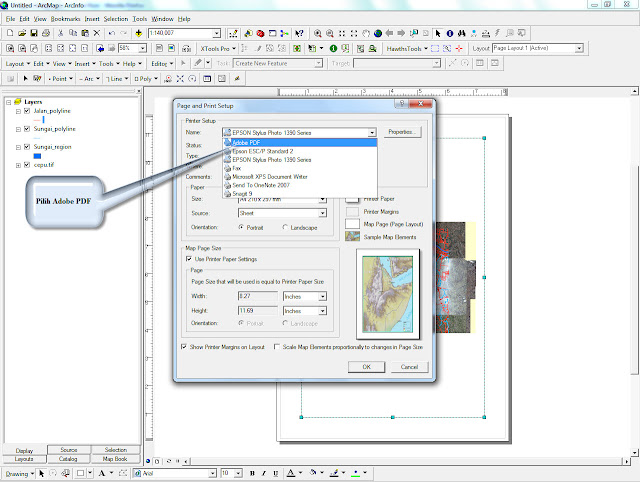Open the File menu
The image size is (640, 482).
10,19
